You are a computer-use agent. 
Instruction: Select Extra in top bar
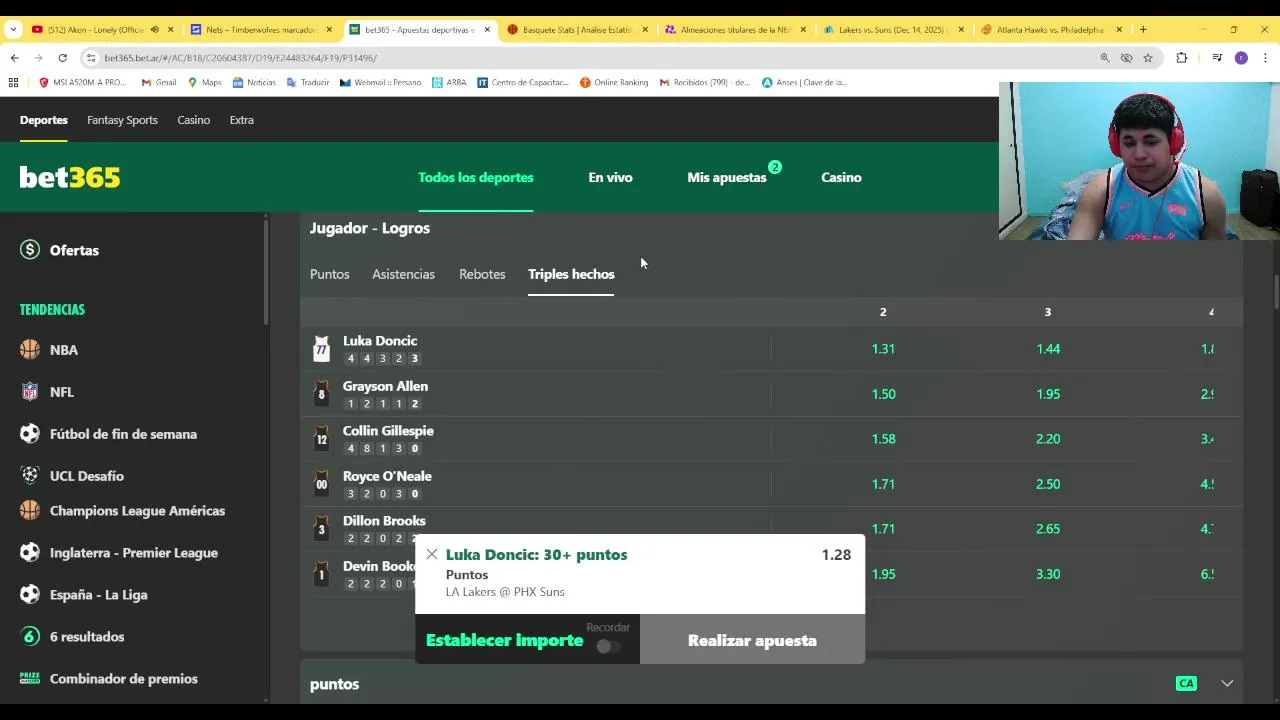(241, 120)
